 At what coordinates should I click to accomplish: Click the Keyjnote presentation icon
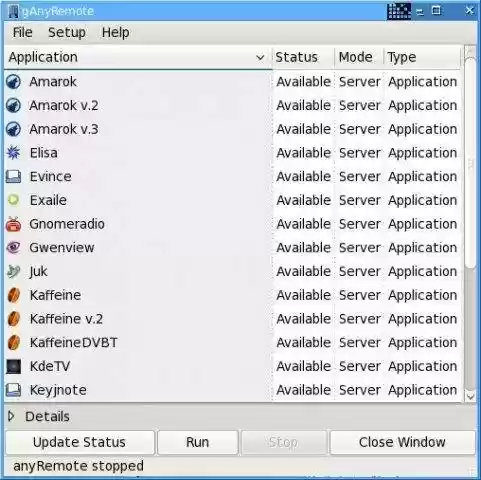coord(13,390)
